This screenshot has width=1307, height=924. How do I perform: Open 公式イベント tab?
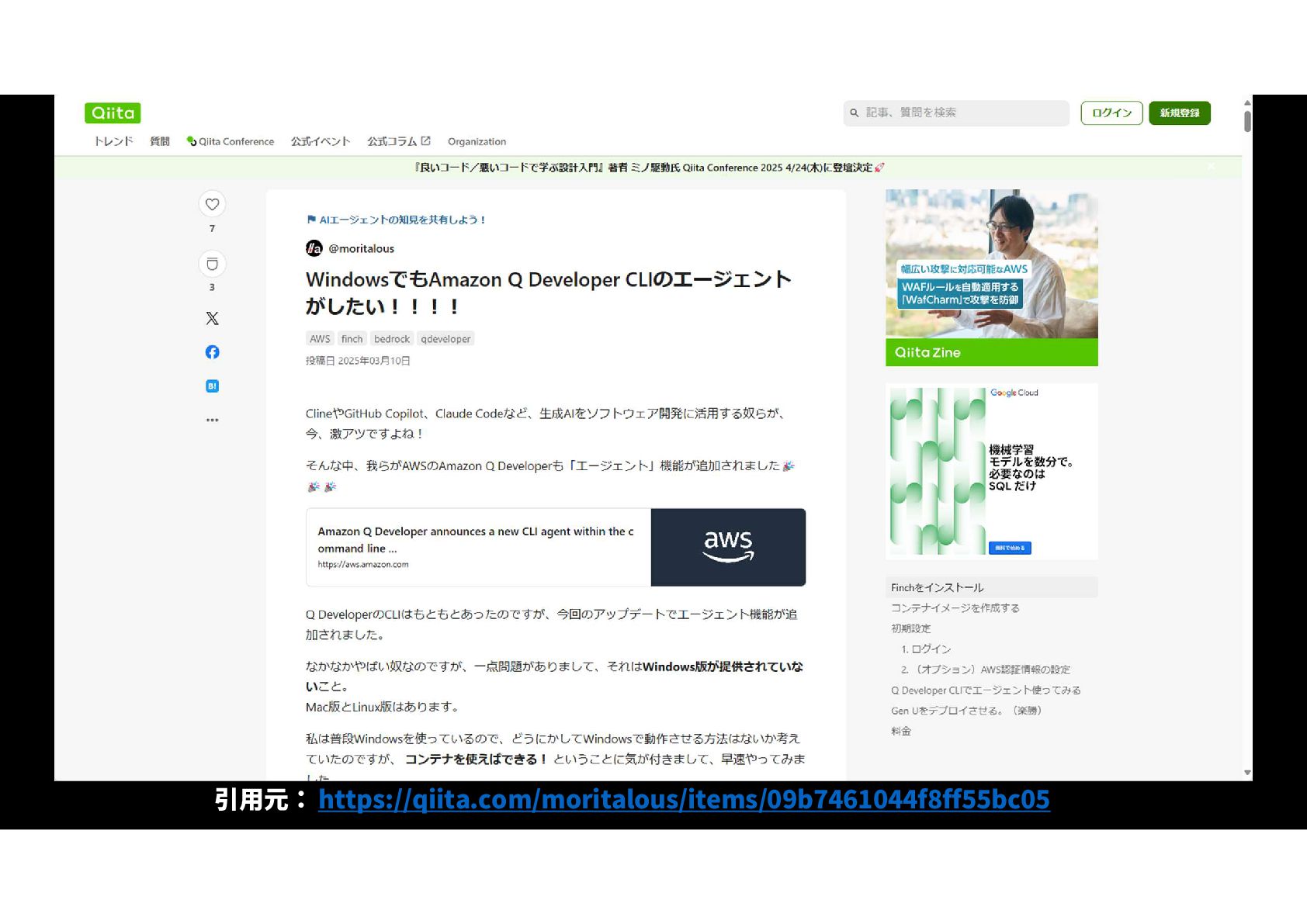(x=321, y=141)
